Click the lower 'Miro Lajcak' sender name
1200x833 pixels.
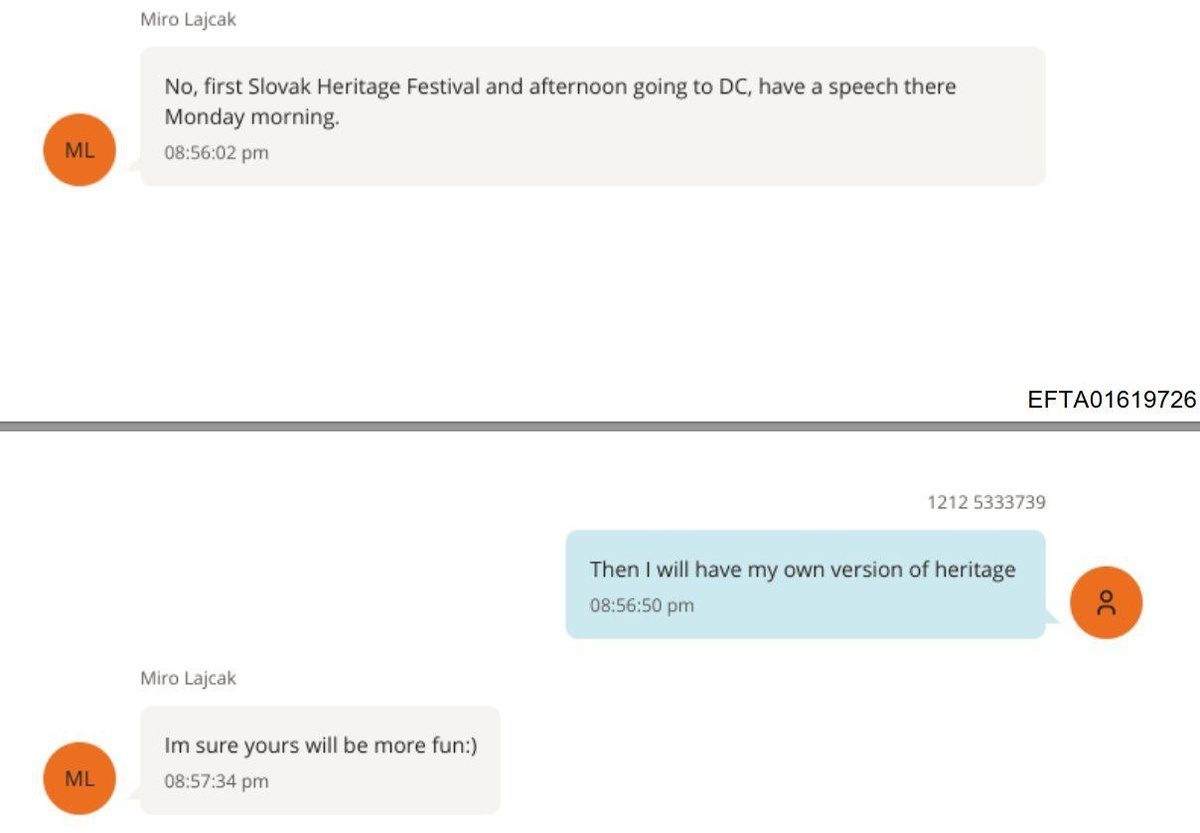pos(188,678)
